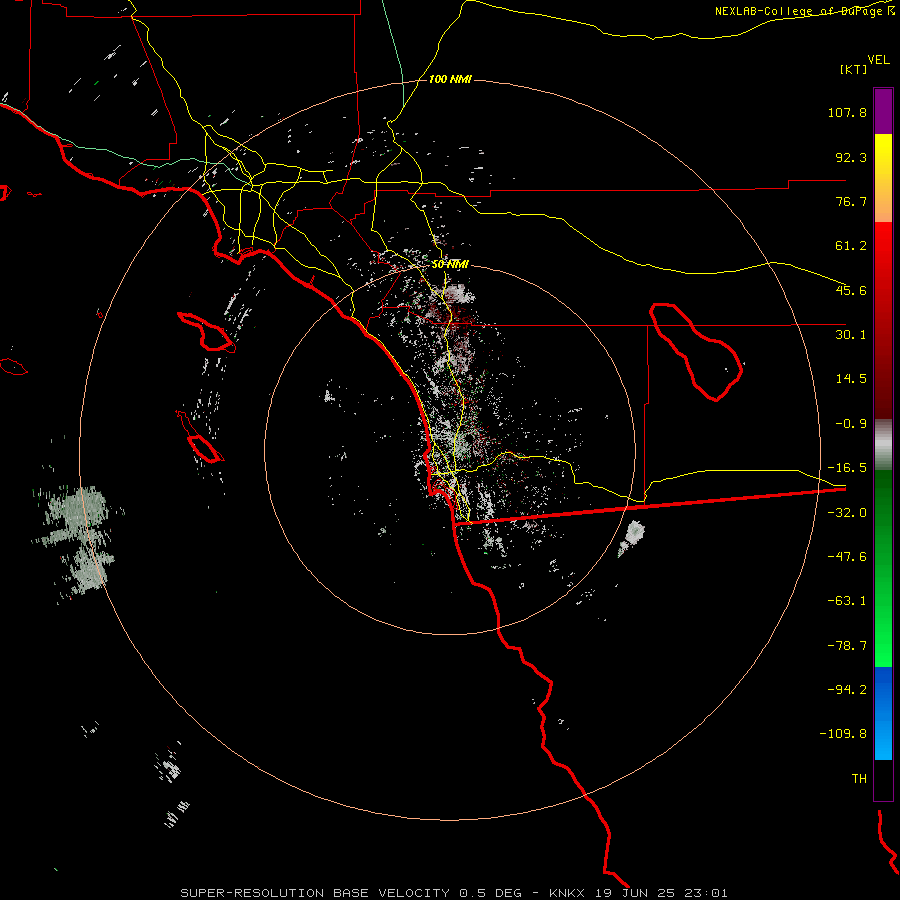
Task: Click the blue segment of the color bar
Action: coord(883,713)
